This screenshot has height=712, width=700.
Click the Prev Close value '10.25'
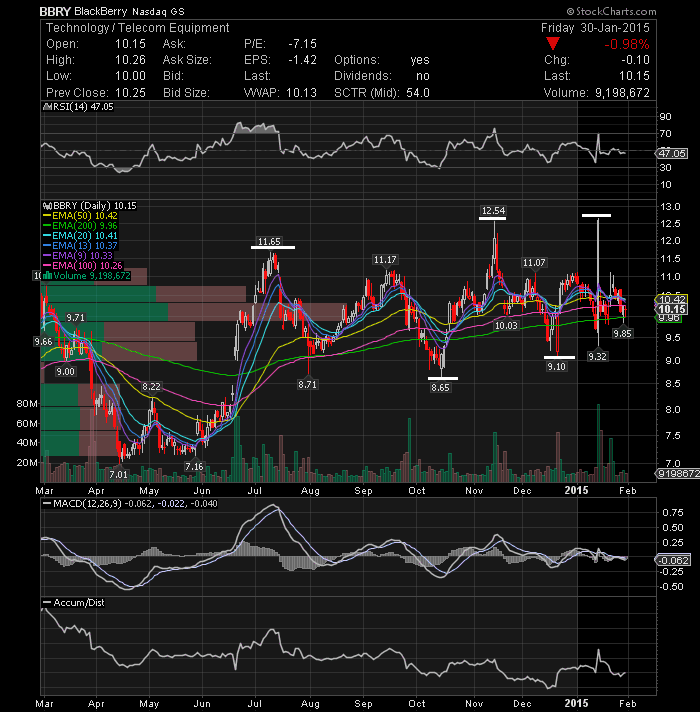coord(130,93)
